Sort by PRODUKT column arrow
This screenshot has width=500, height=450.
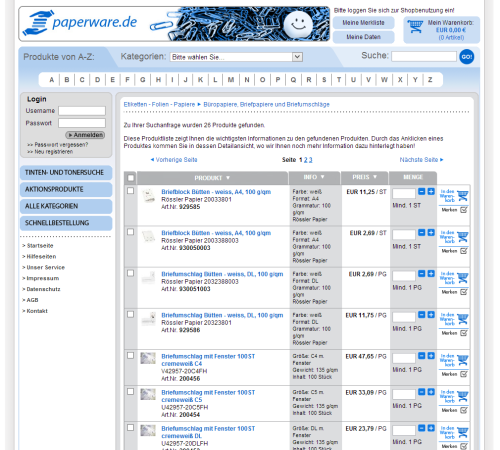coord(228,178)
